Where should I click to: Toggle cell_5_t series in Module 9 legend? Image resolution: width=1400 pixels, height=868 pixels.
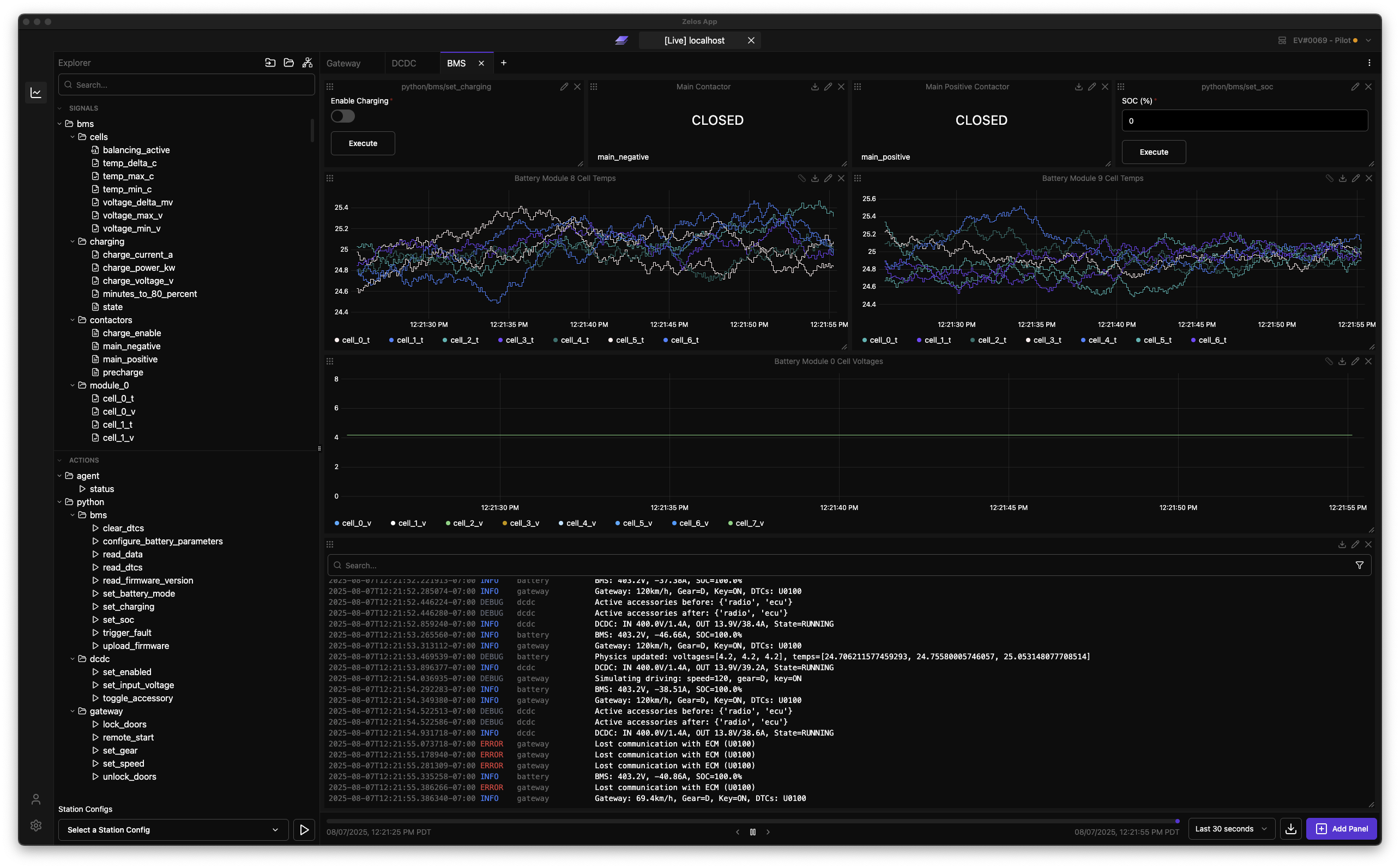click(x=1154, y=341)
